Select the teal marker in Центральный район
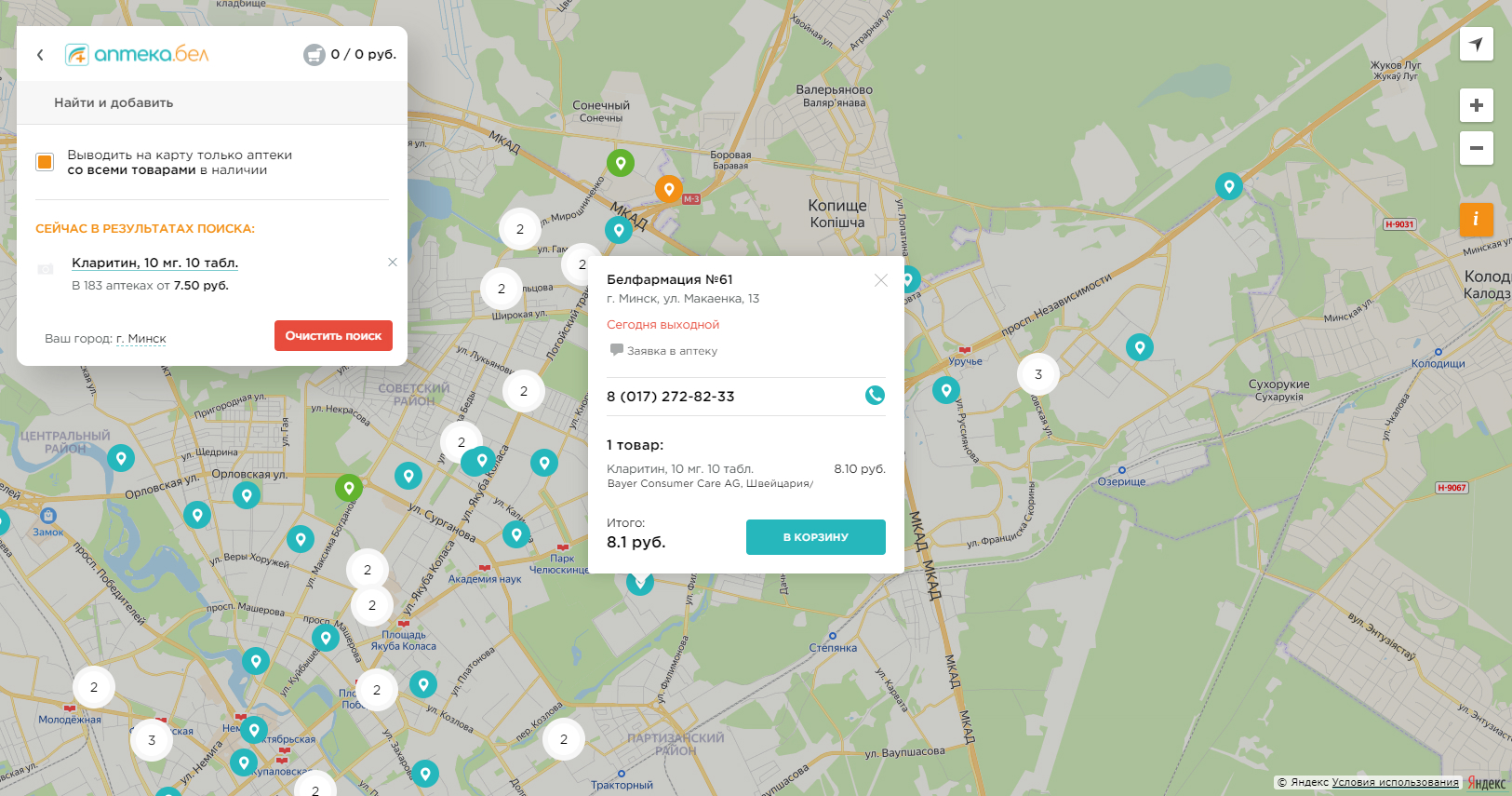 point(121,458)
